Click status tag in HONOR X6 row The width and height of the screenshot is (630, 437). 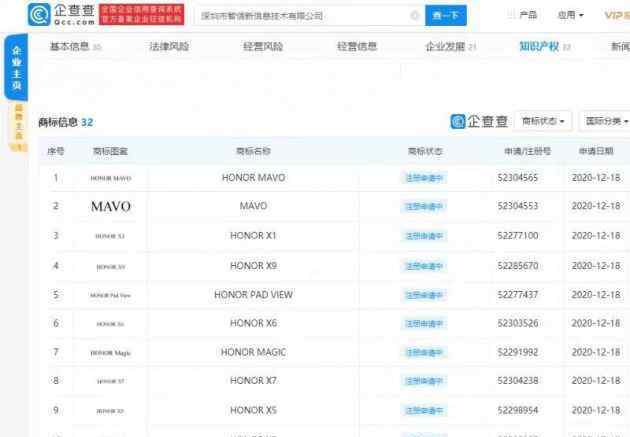(x=424, y=324)
